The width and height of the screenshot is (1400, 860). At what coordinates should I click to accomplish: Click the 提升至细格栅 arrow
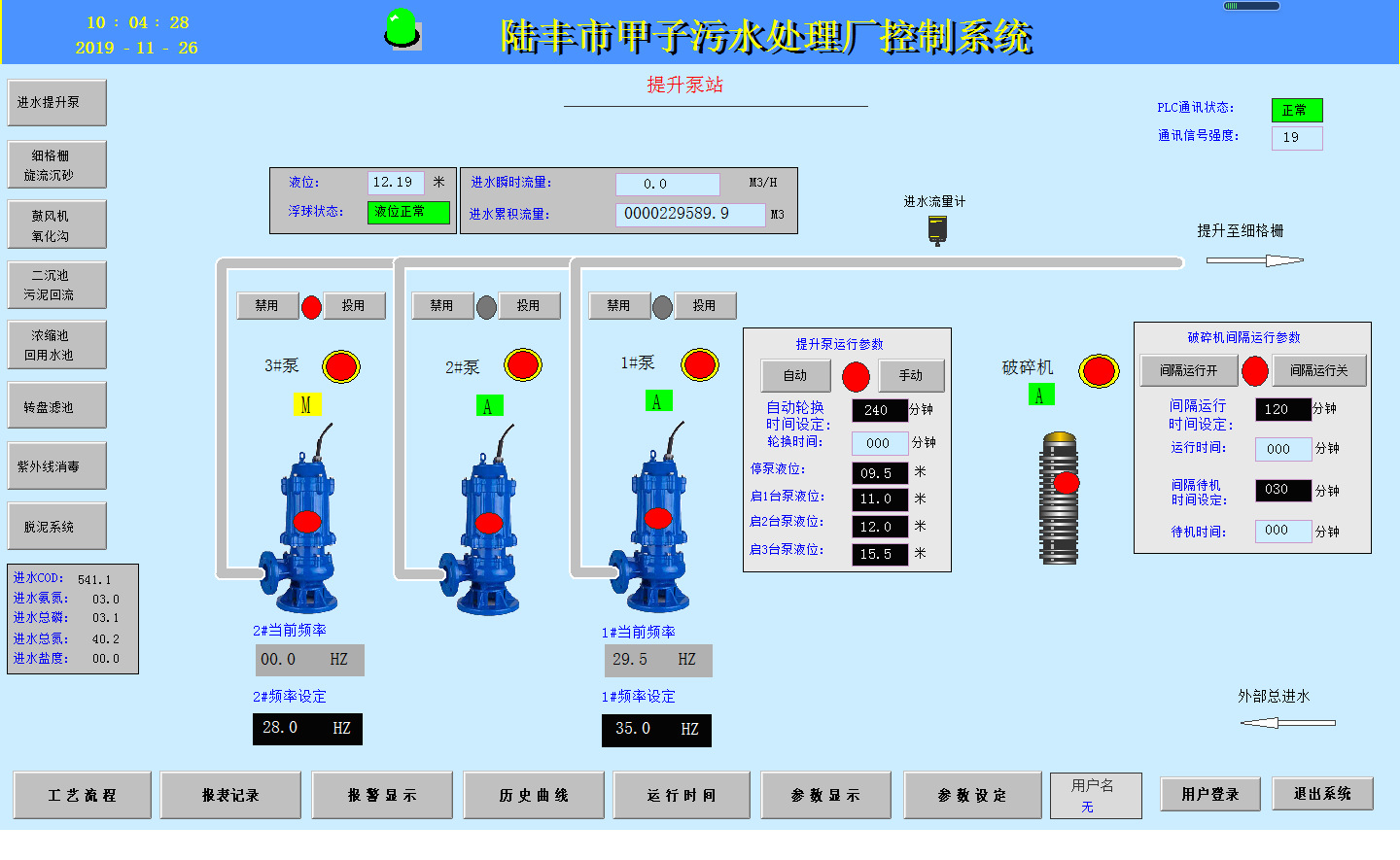click(x=1255, y=260)
